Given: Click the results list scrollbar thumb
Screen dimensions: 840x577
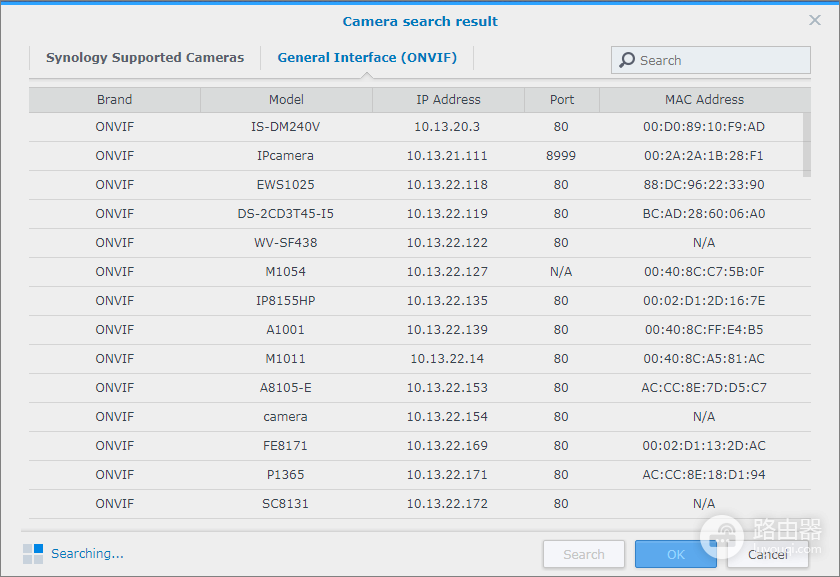Looking at the screenshot, I should coord(807,145).
